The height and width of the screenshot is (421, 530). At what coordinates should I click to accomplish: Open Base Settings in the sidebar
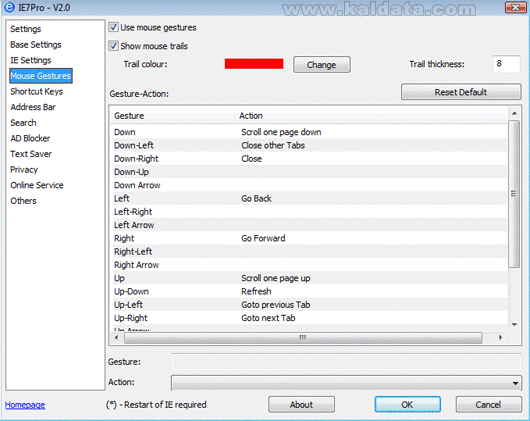[x=36, y=45]
